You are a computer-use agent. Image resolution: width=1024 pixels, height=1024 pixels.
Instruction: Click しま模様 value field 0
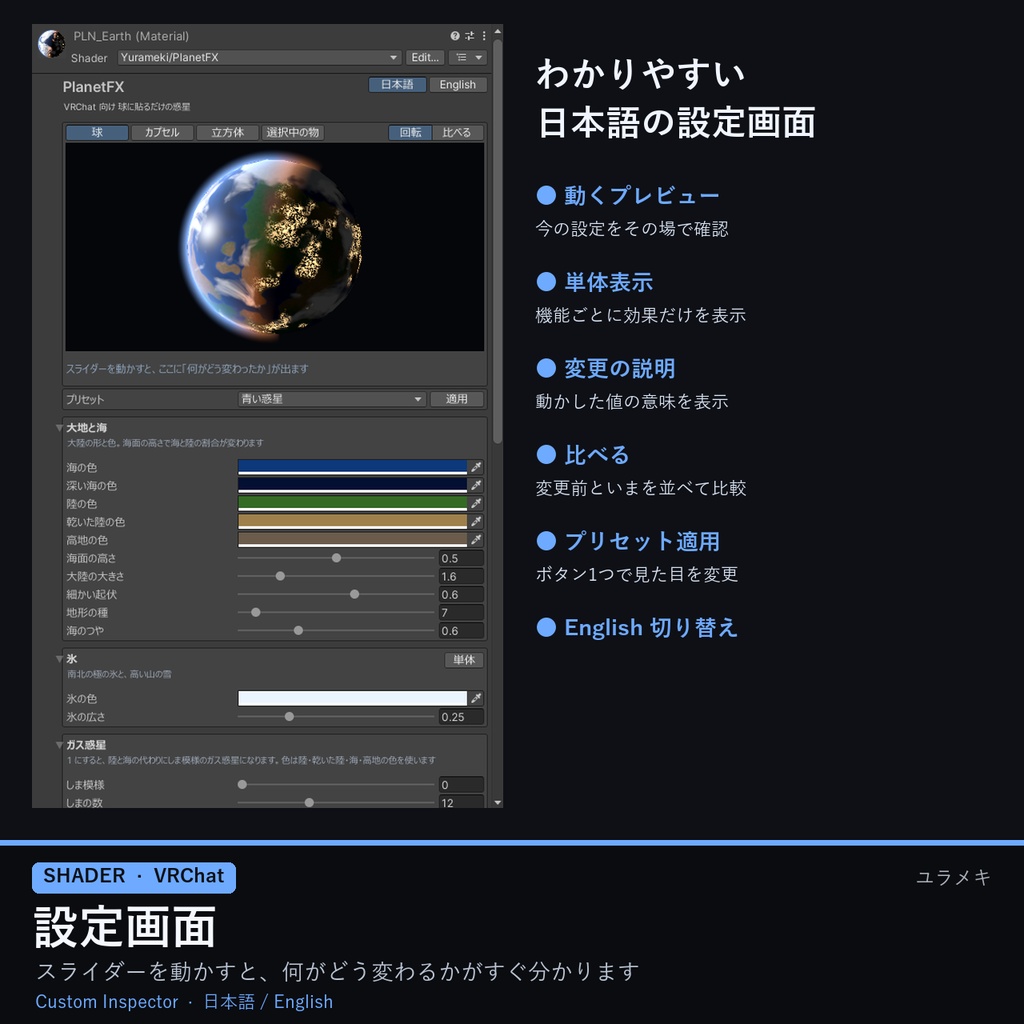point(461,784)
